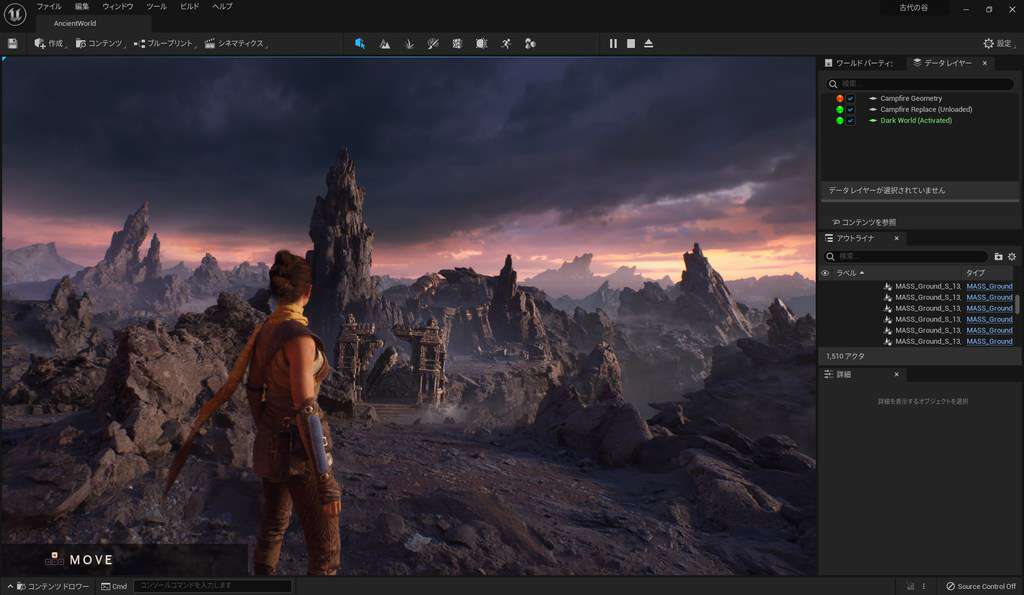Open the ブループリント (Blueprint) dropdown
The width and height of the screenshot is (1024, 595).
[165, 44]
